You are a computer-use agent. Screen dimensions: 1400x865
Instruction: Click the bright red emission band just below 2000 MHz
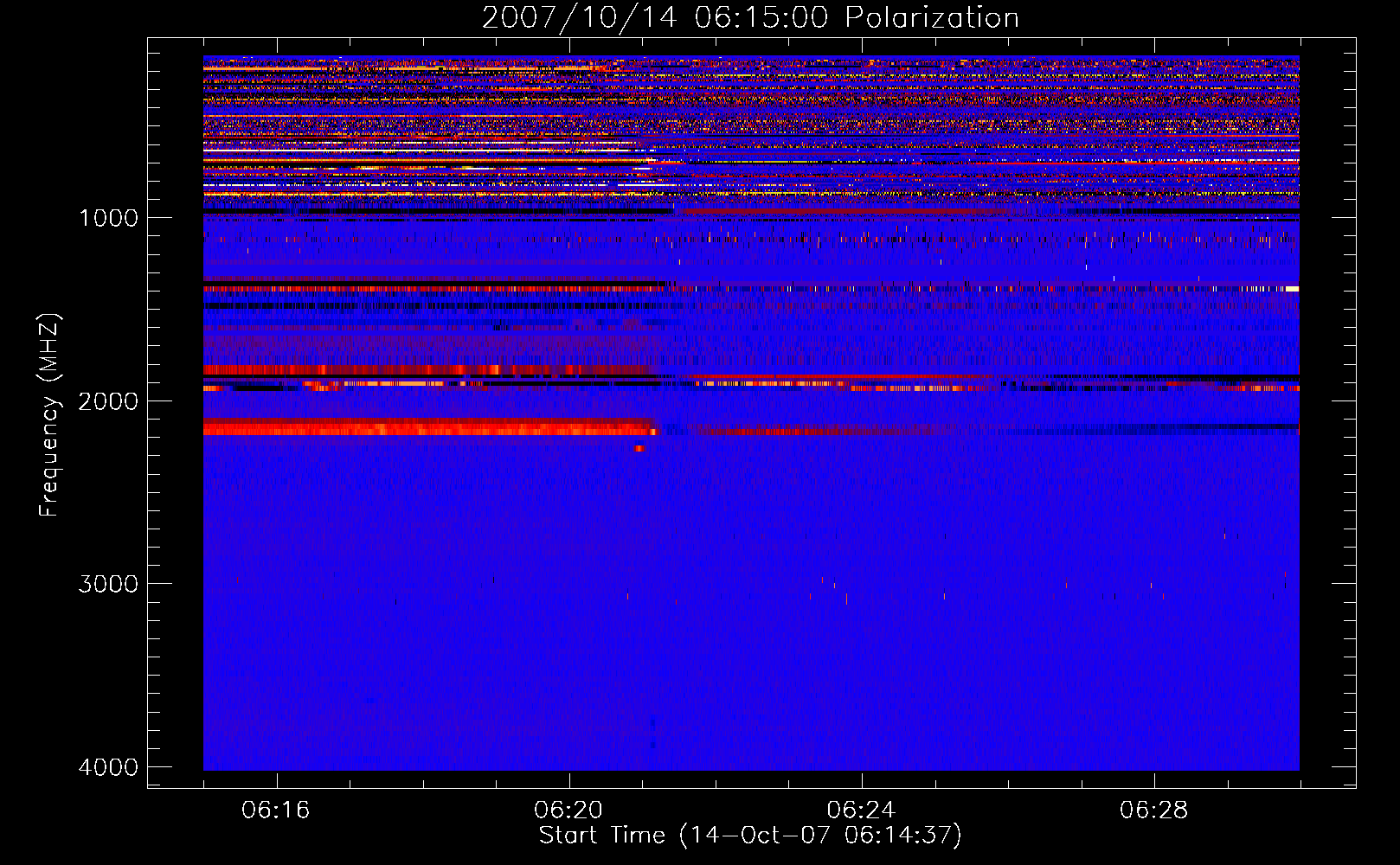point(430,427)
